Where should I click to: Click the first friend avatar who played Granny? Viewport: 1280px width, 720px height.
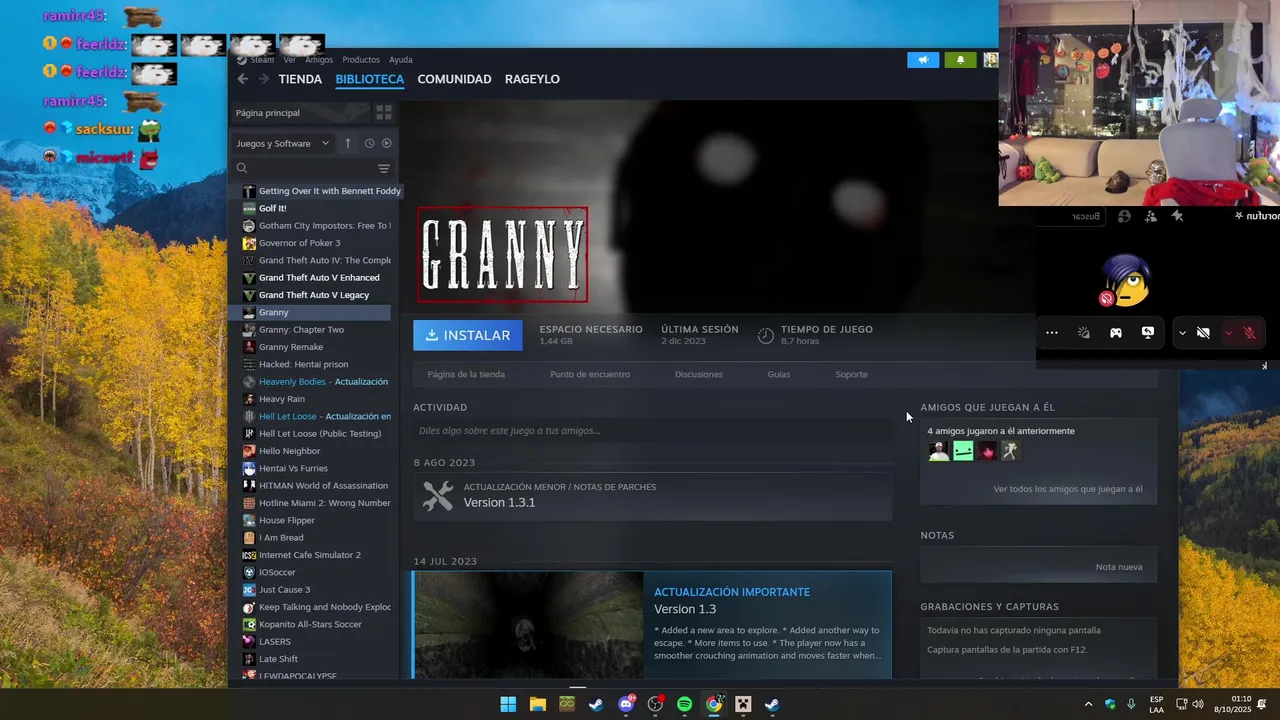(x=939, y=451)
